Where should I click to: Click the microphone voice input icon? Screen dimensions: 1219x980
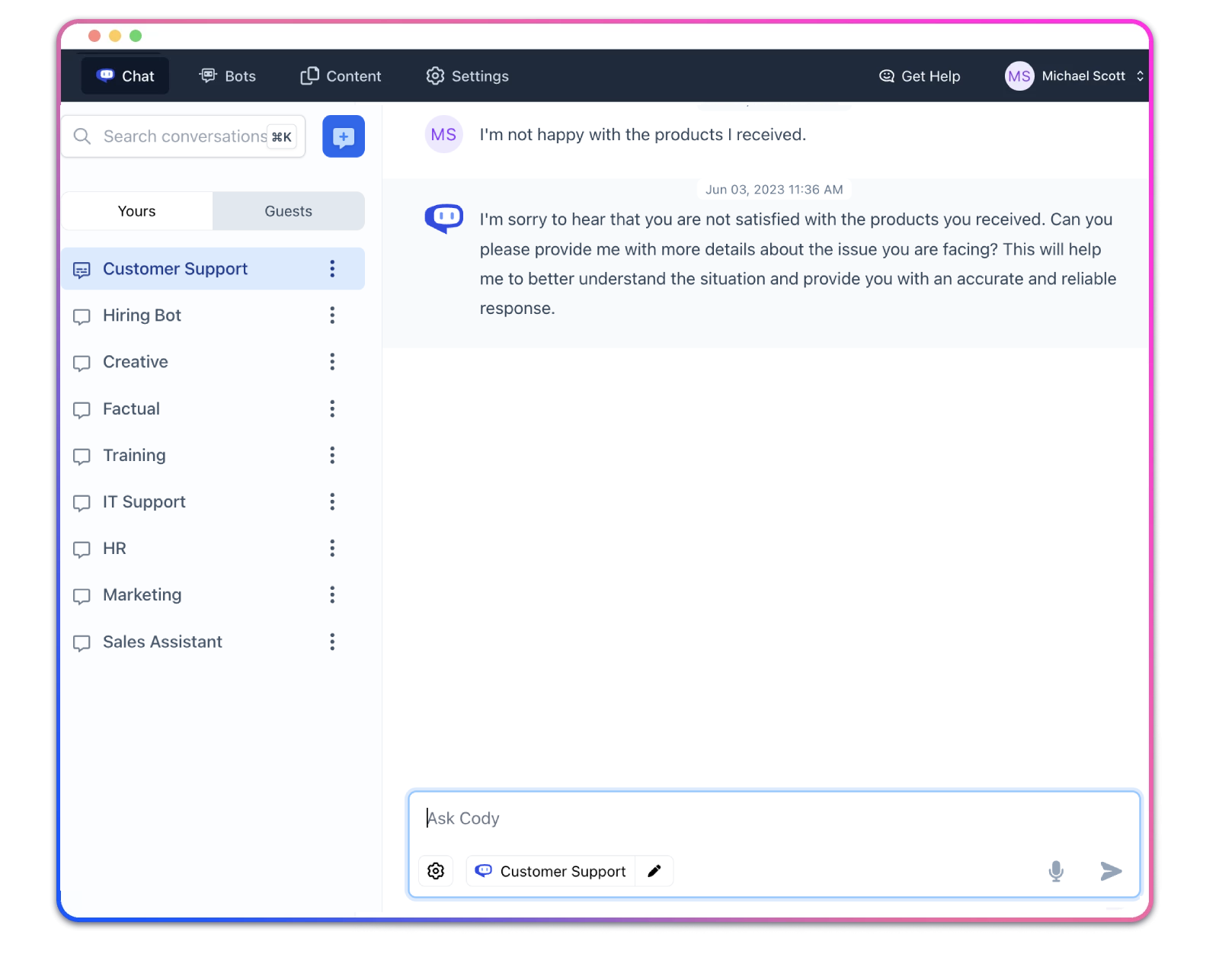tap(1055, 871)
